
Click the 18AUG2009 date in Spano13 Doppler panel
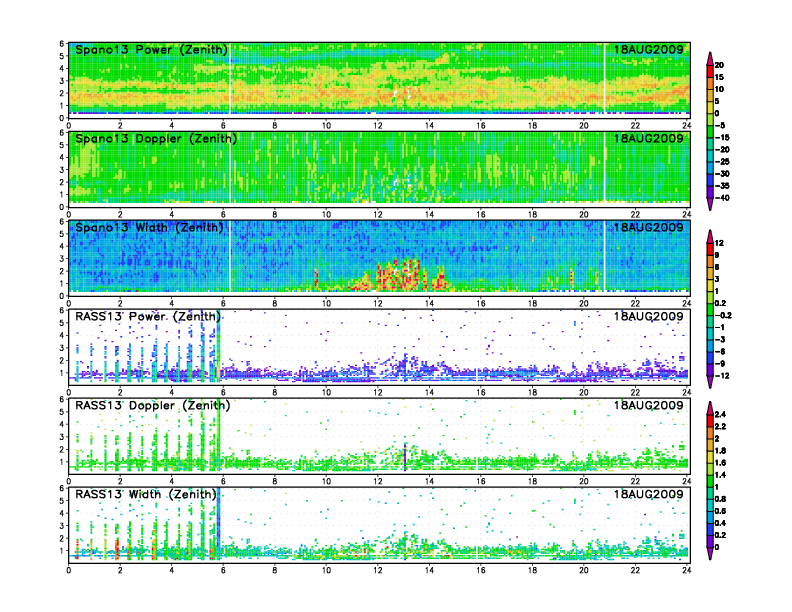coord(649,138)
